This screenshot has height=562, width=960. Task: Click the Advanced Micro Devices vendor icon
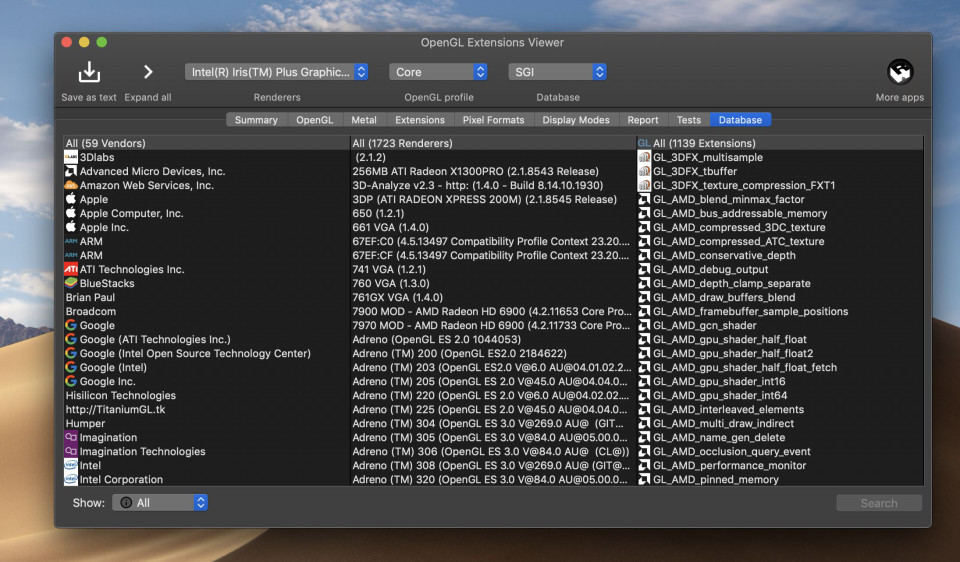(71, 171)
